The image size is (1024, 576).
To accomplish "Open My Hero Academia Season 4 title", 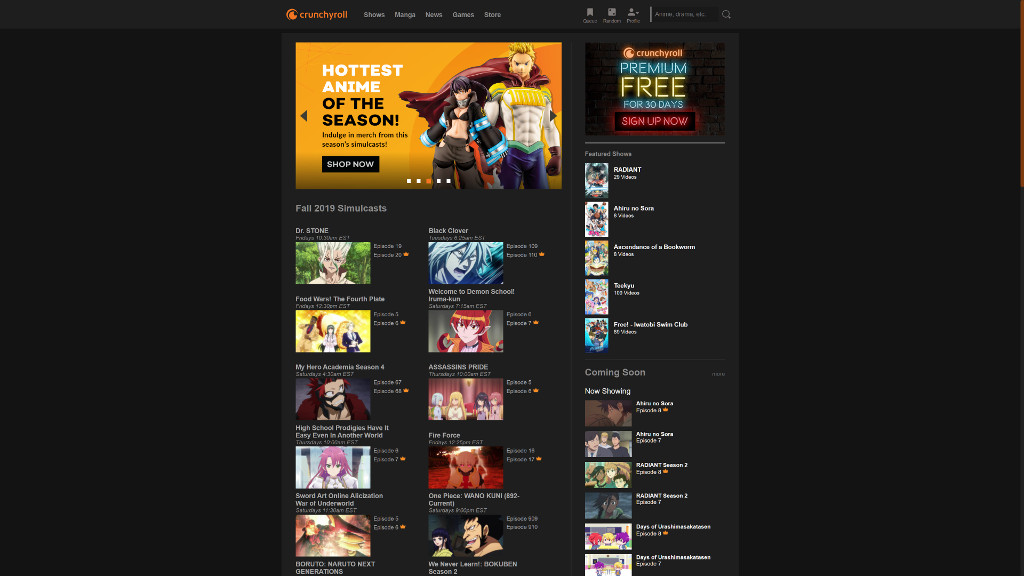I will 340,367.
